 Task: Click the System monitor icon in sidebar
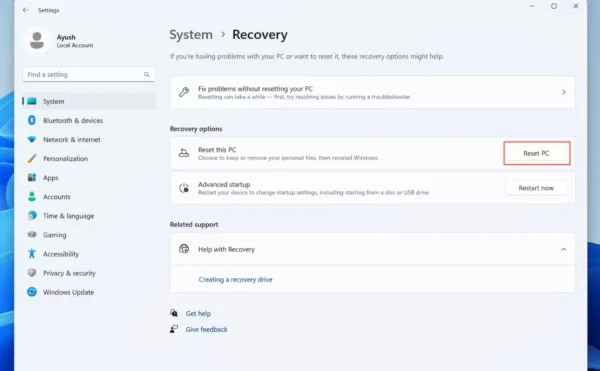[x=32, y=101]
